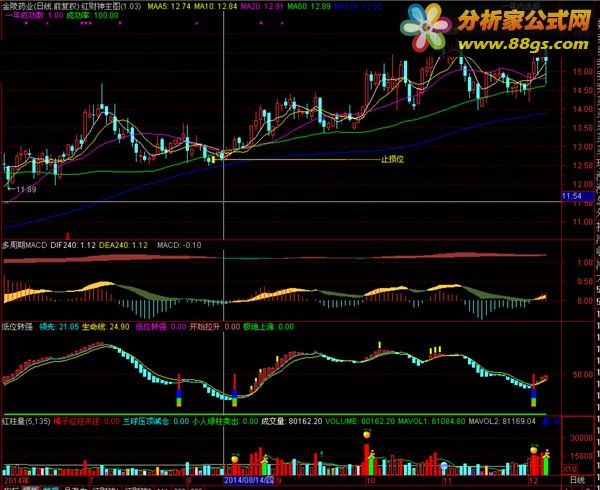Click the MAVOL2: 81169.04 readout
Screen dimensions: 600x490
coord(502,421)
